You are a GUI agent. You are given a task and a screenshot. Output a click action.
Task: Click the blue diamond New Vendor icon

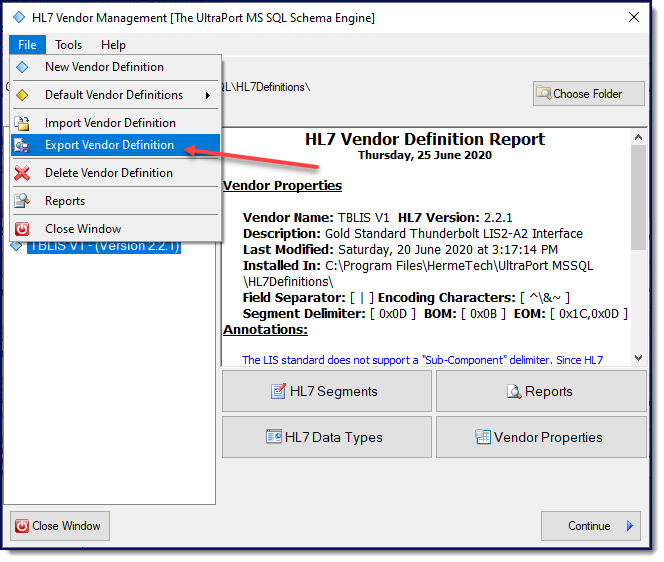pyautogui.click(x=22, y=67)
